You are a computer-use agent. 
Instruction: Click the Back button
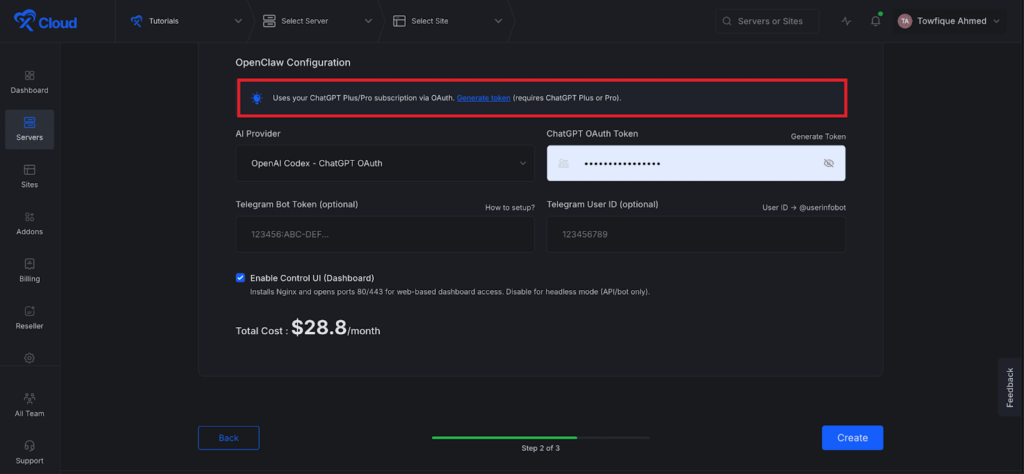pyautogui.click(x=228, y=438)
